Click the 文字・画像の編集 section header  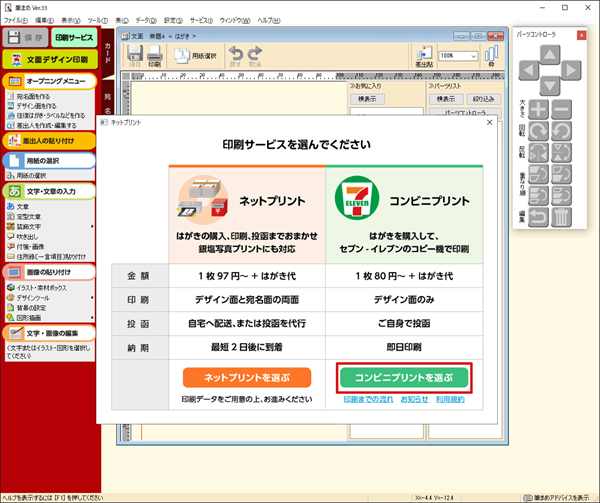click(50, 333)
